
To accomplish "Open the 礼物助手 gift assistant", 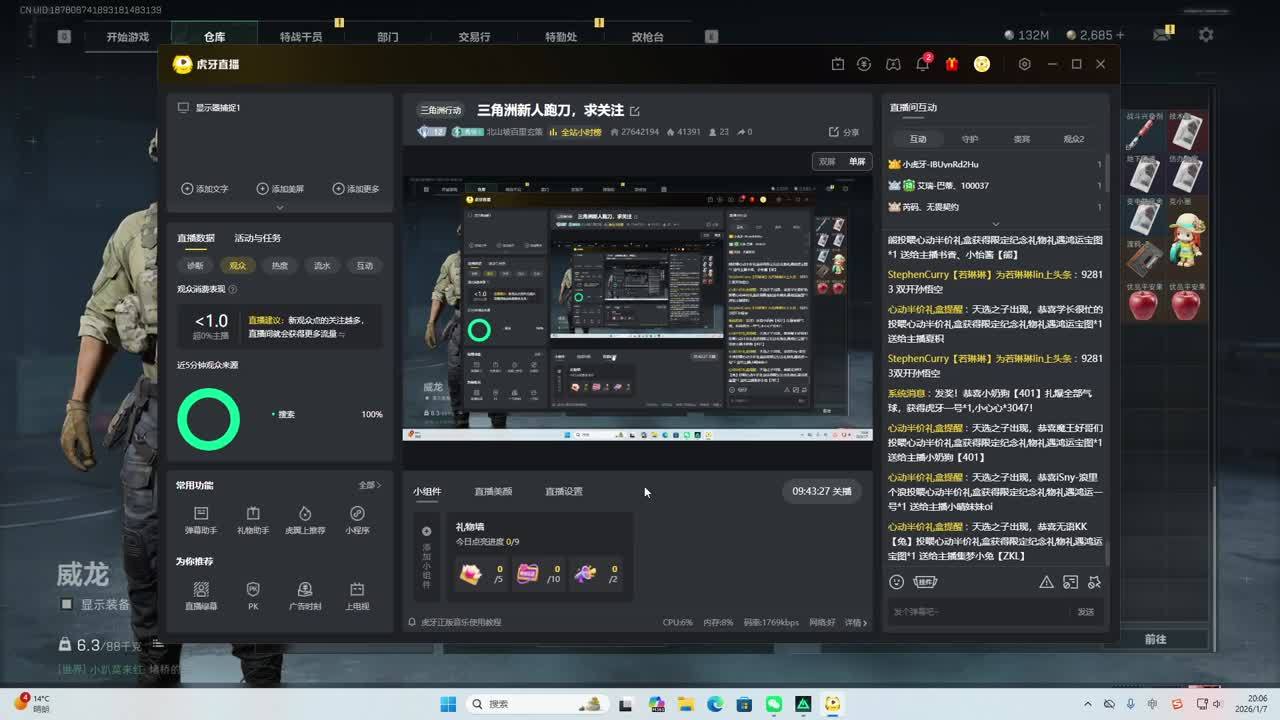I will coord(253,519).
